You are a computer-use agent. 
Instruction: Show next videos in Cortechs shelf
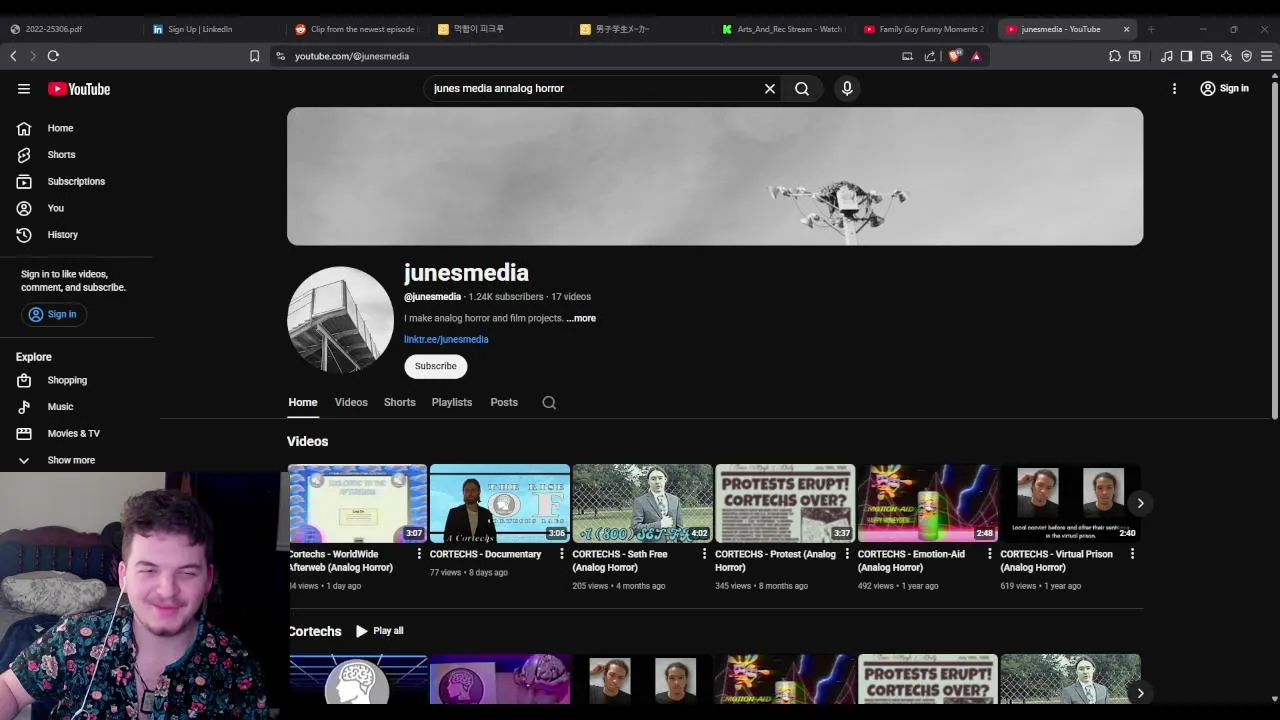tap(1140, 693)
